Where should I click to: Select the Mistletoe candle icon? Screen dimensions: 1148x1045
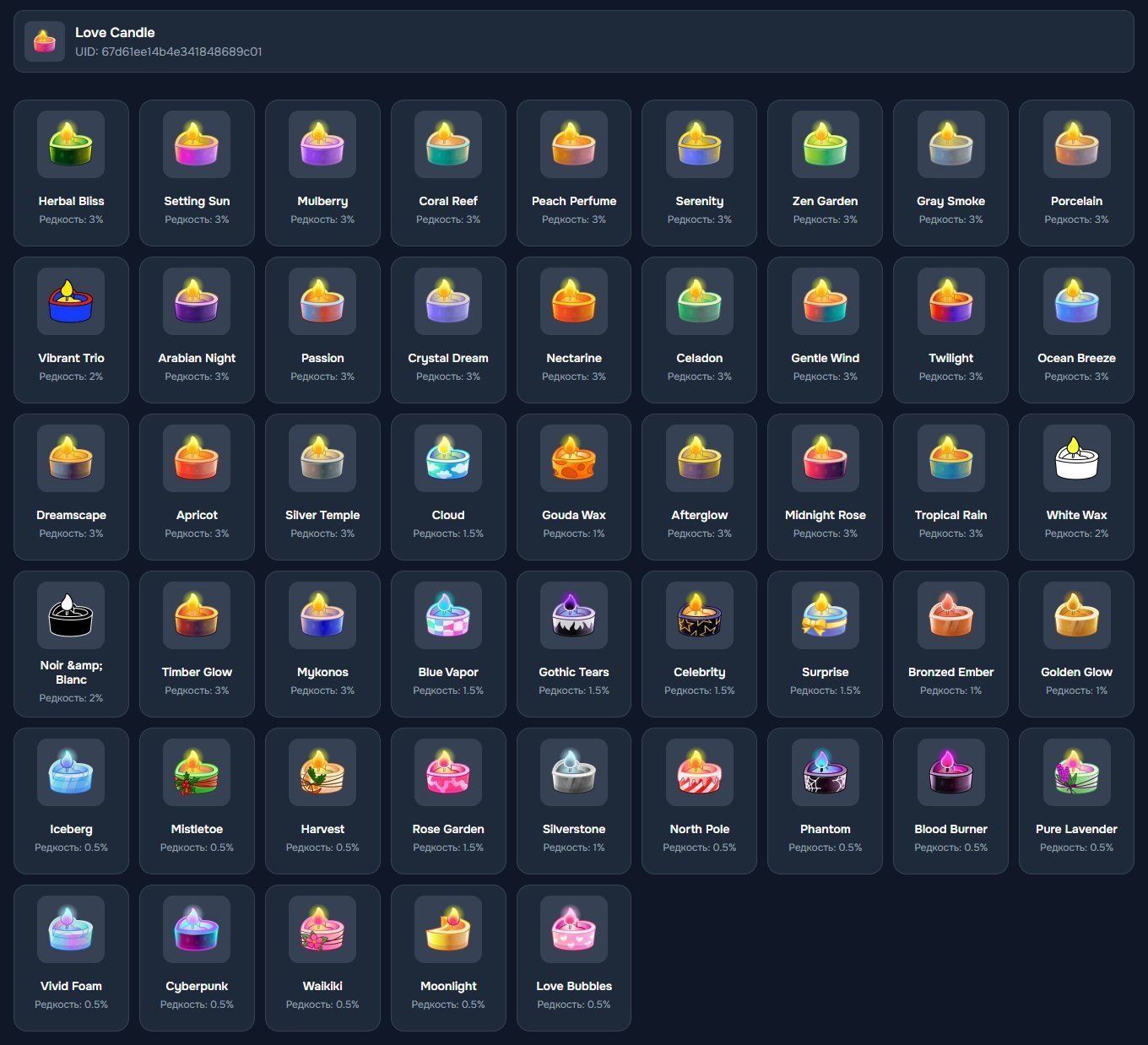pyautogui.click(x=197, y=772)
